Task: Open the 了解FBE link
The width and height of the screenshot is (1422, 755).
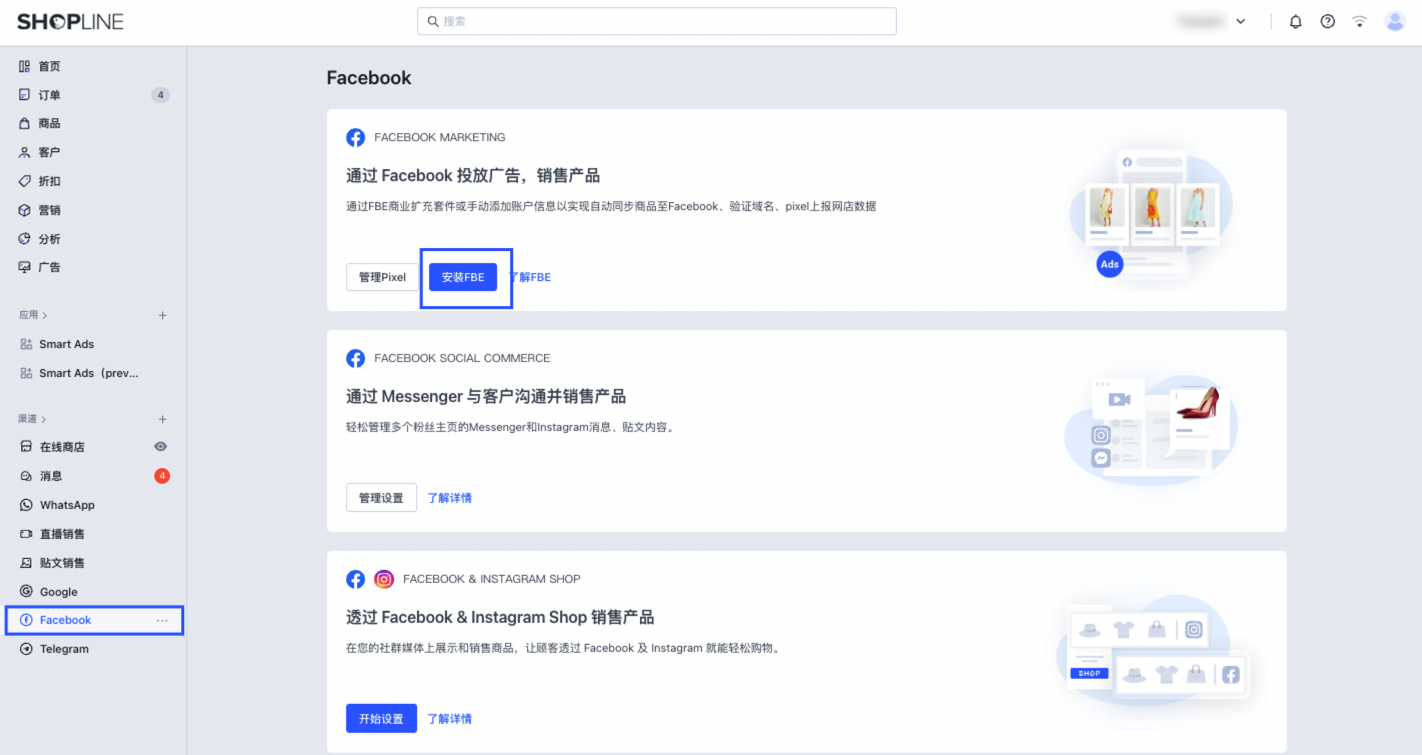Action: (x=529, y=277)
